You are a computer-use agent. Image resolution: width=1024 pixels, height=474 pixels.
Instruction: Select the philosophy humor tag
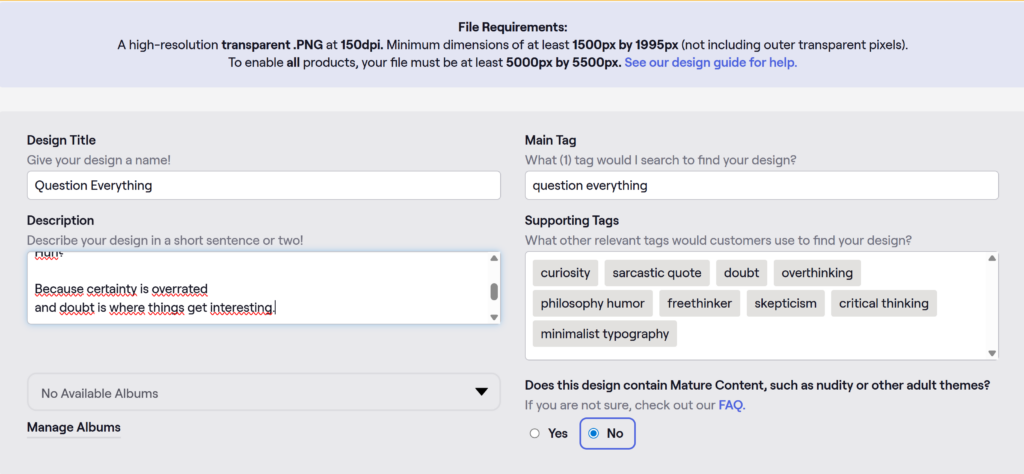click(x=592, y=304)
